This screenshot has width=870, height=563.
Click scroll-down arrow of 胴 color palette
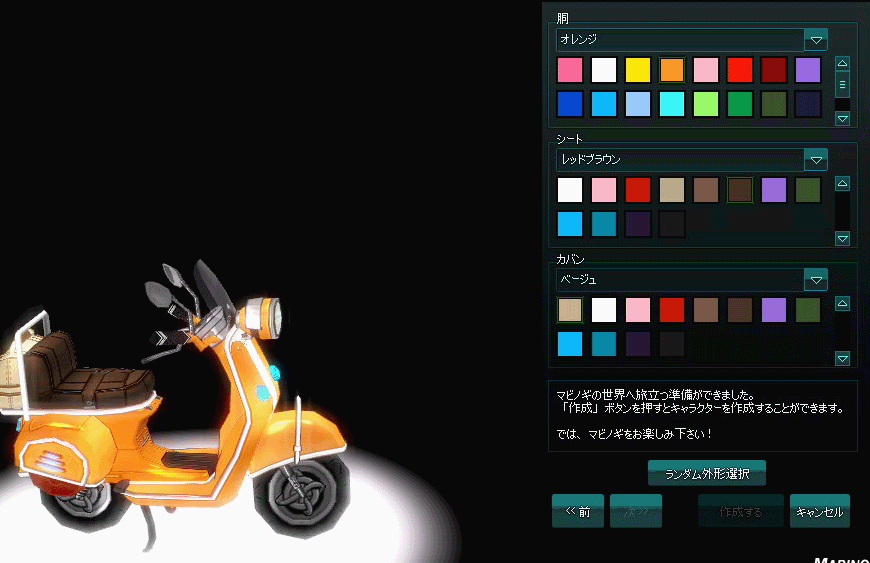click(842, 119)
